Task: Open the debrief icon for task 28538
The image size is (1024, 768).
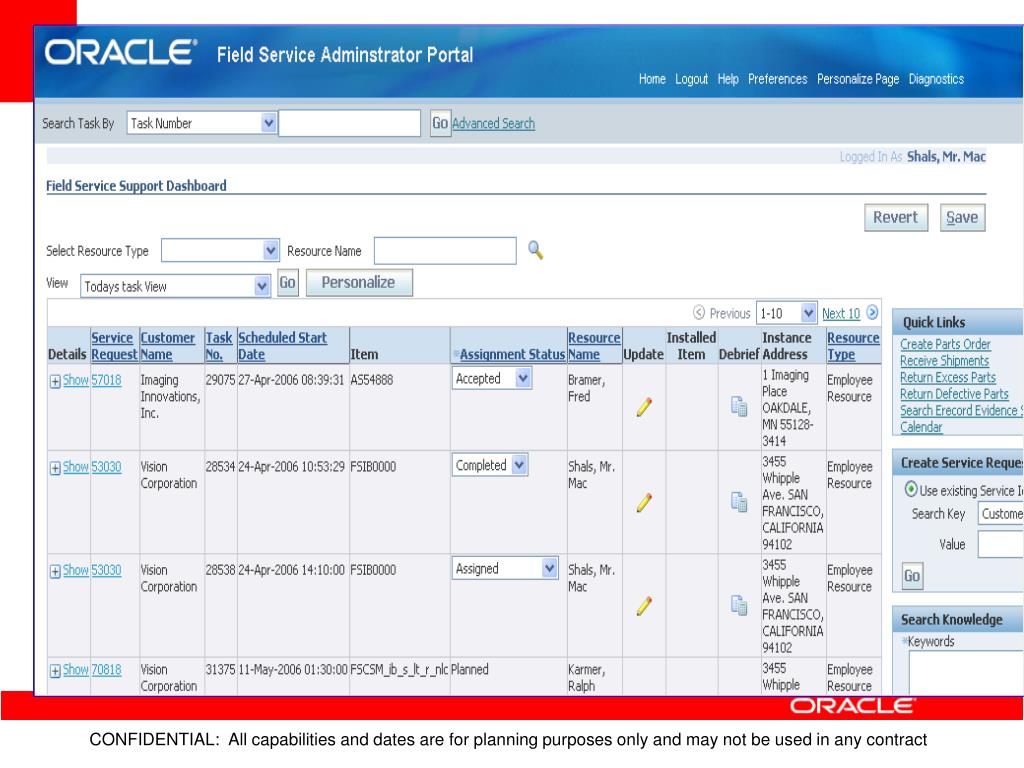Action: pos(739,605)
